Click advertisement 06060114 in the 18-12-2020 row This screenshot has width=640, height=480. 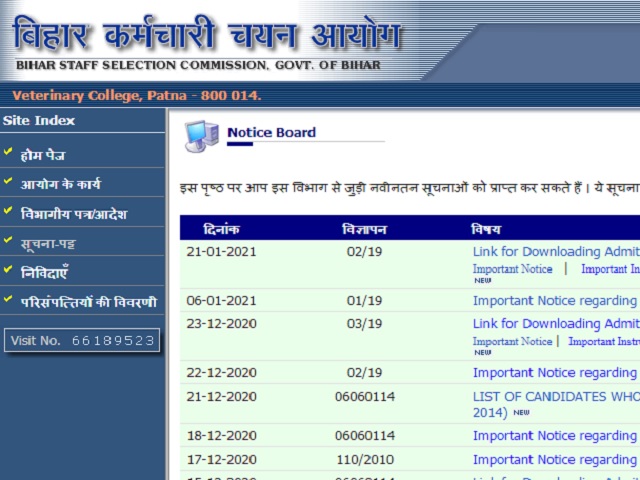pyautogui.click(x=365, y=436)
